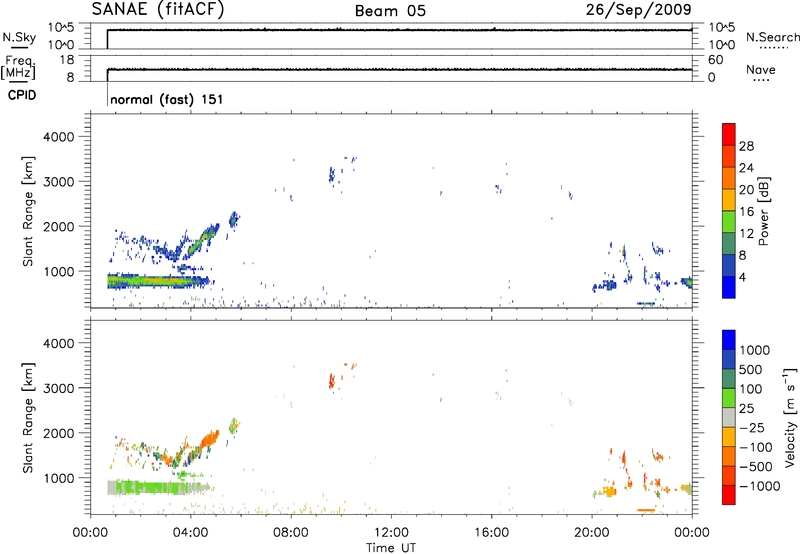800x554 pixels.
Task: Pick the red-orange power segment between 24 and 28
Action: tap(729, 156)
